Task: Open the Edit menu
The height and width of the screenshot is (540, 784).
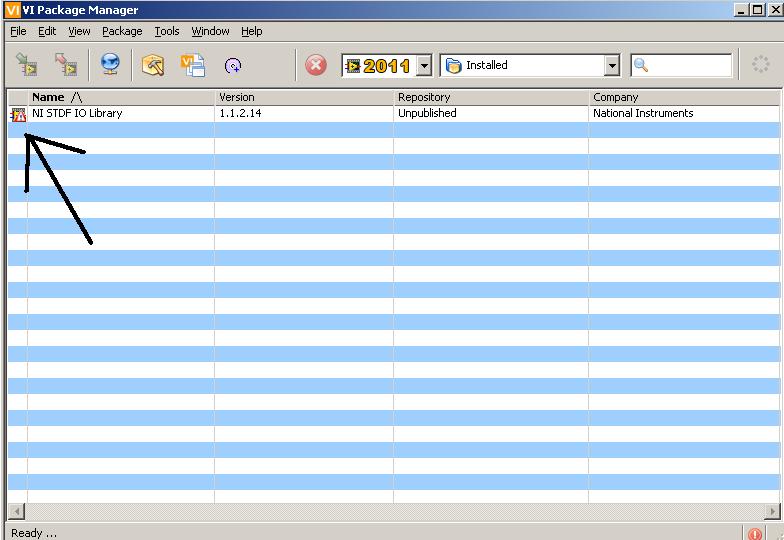Action: tap(47, 31)
